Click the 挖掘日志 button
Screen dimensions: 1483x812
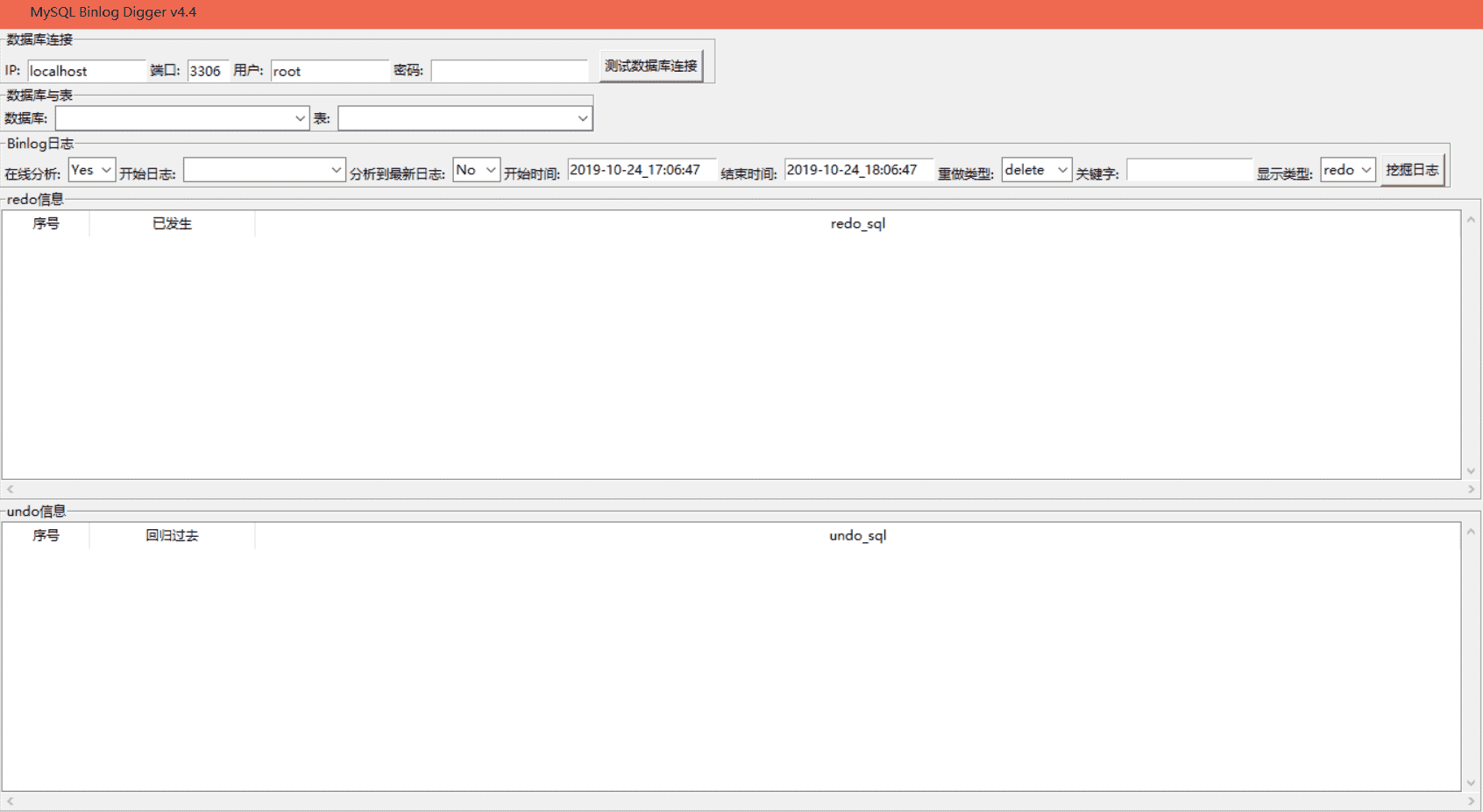click(1412, 170)
